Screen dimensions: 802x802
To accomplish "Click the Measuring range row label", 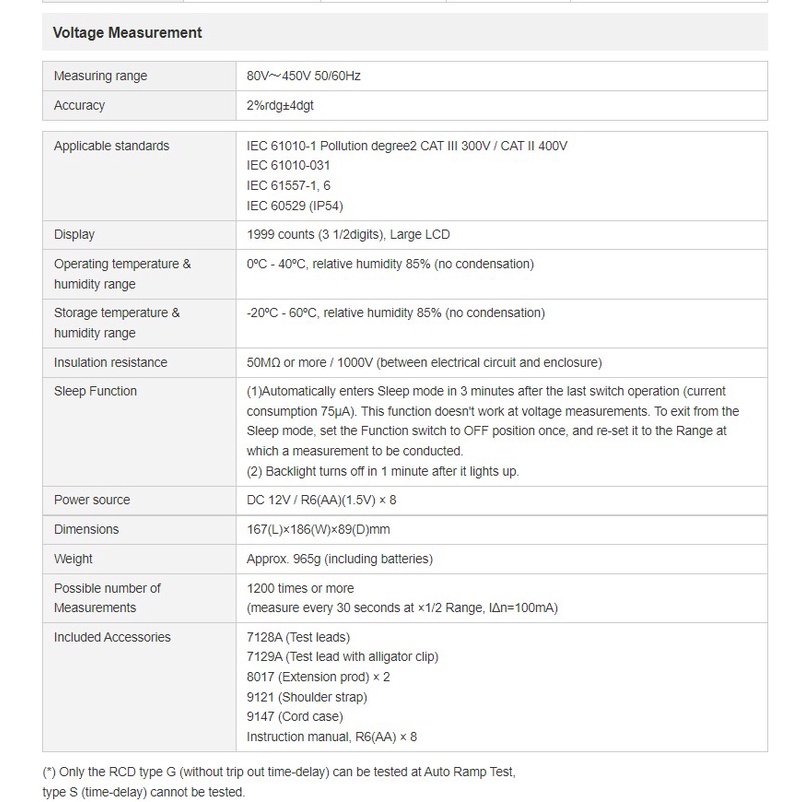I will [x=100, y=76].
